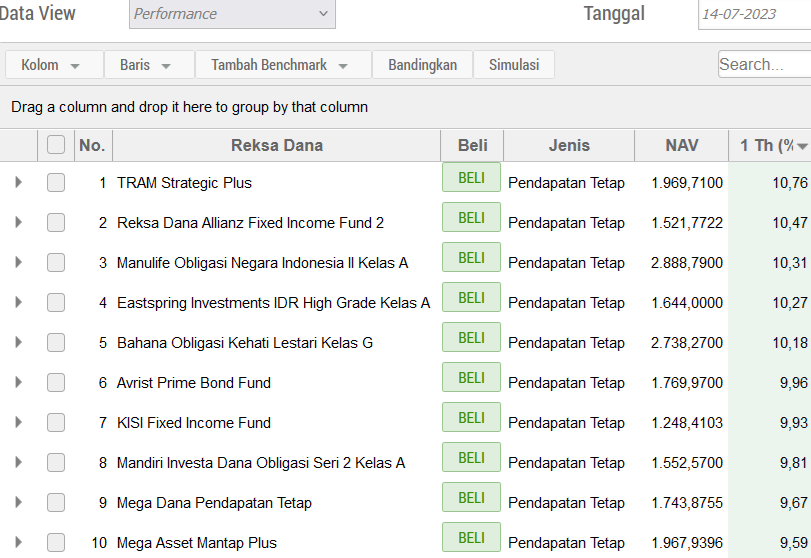Select NAV value 2.888,7900
The width and height of the screenshot is (811, 558).
tap(687, 263)
